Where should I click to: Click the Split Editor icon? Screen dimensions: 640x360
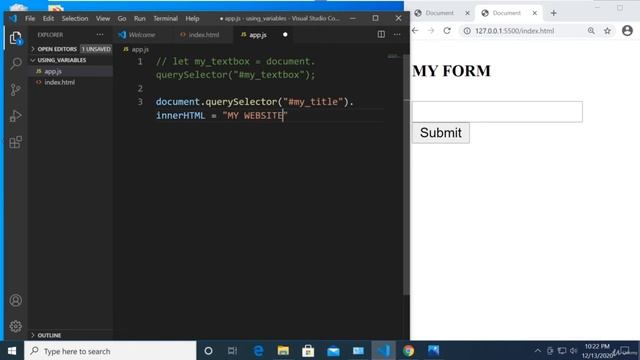pyautogui.click(x=381, y=35)
